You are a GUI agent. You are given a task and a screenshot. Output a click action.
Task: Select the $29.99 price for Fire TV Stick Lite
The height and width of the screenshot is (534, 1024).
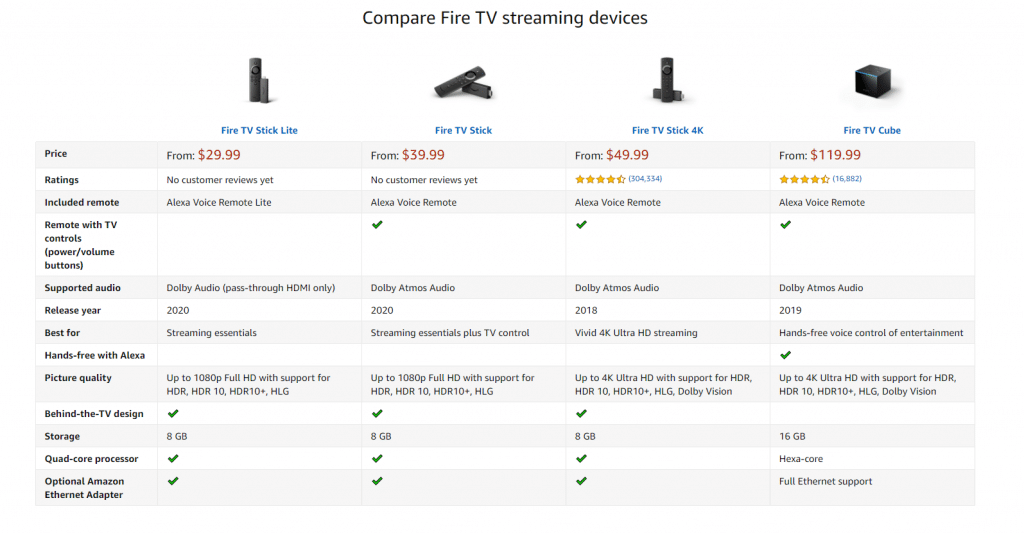point(219,155)
